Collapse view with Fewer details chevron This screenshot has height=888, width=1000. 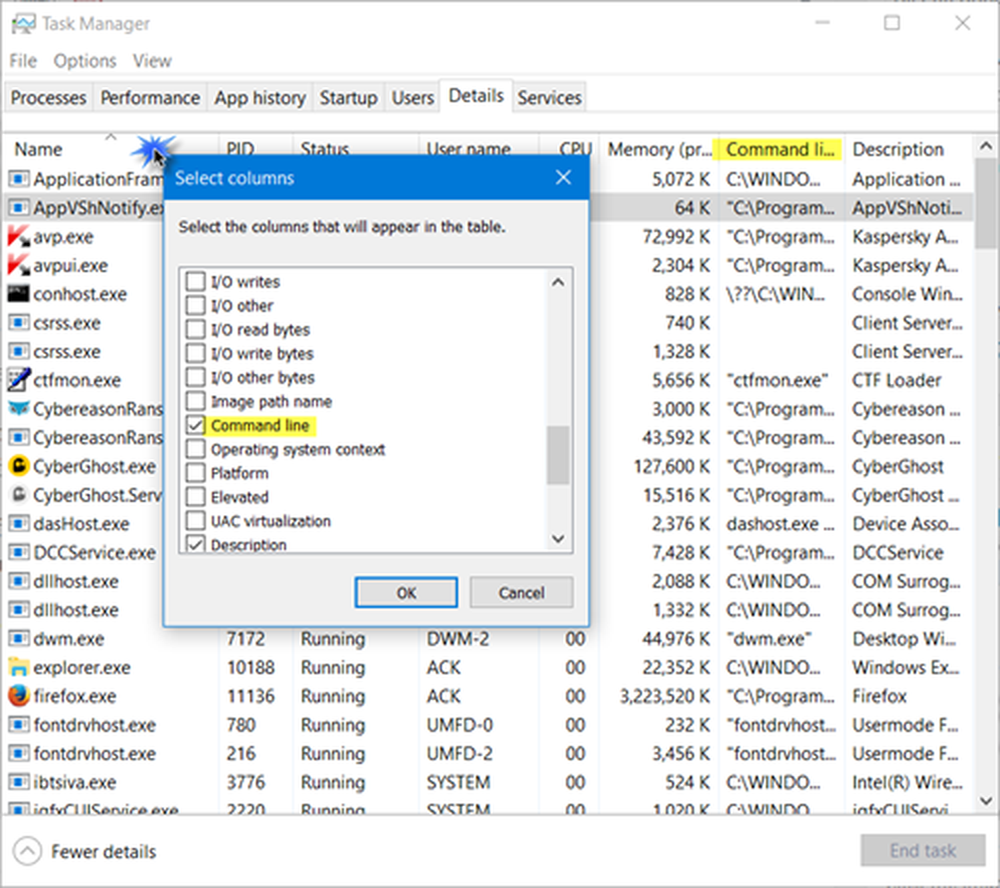(29, 852)
